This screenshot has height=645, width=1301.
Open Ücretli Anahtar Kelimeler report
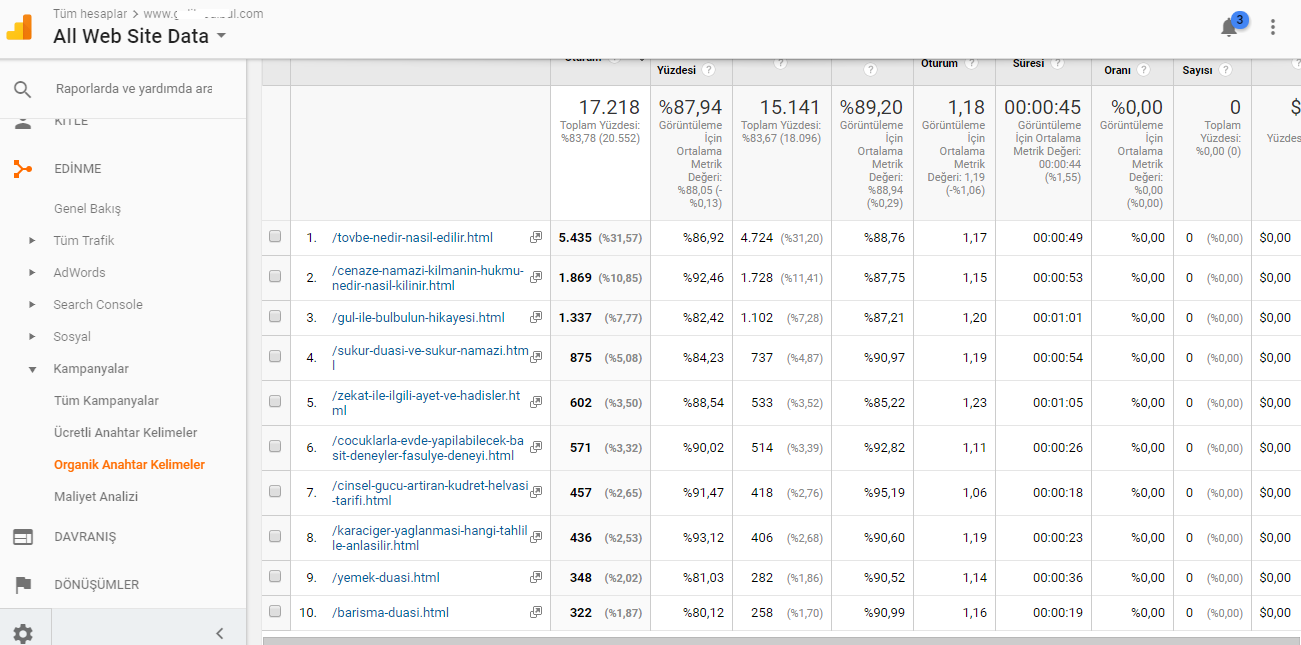(126, 433)
